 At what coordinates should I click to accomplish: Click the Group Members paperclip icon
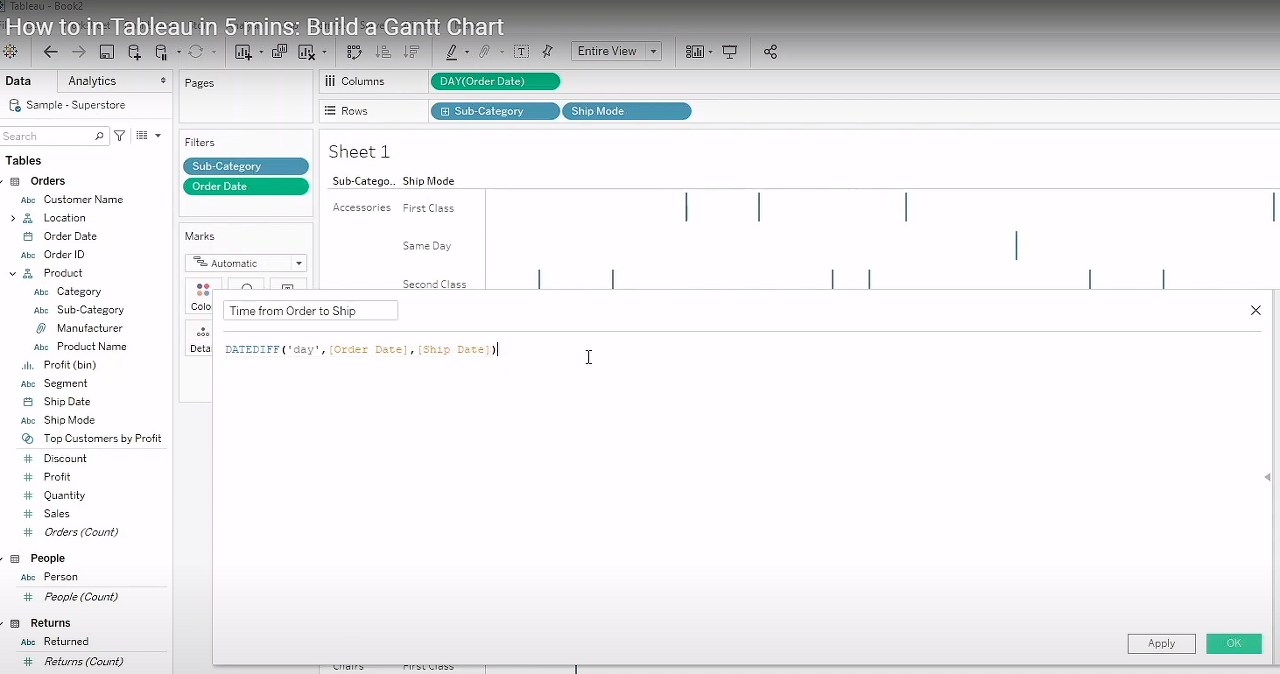pos(485,52)
